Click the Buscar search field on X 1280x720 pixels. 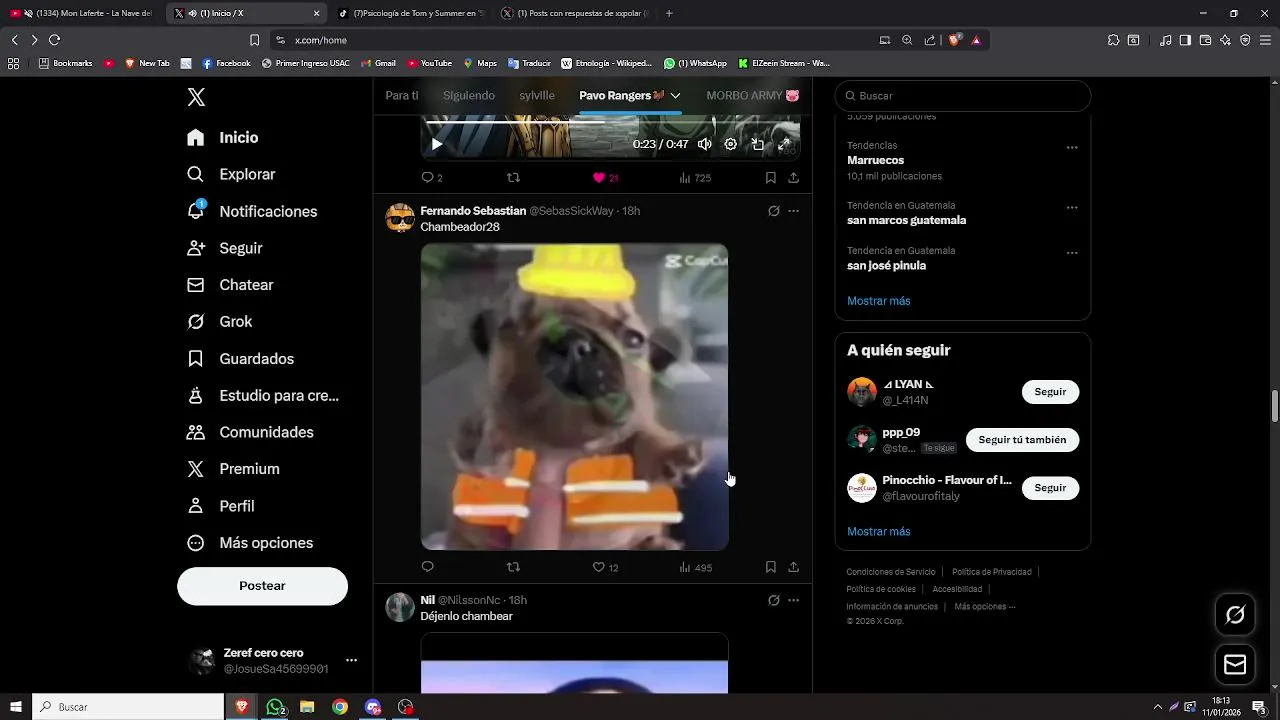pyautogui.click(x=962, y=96)
